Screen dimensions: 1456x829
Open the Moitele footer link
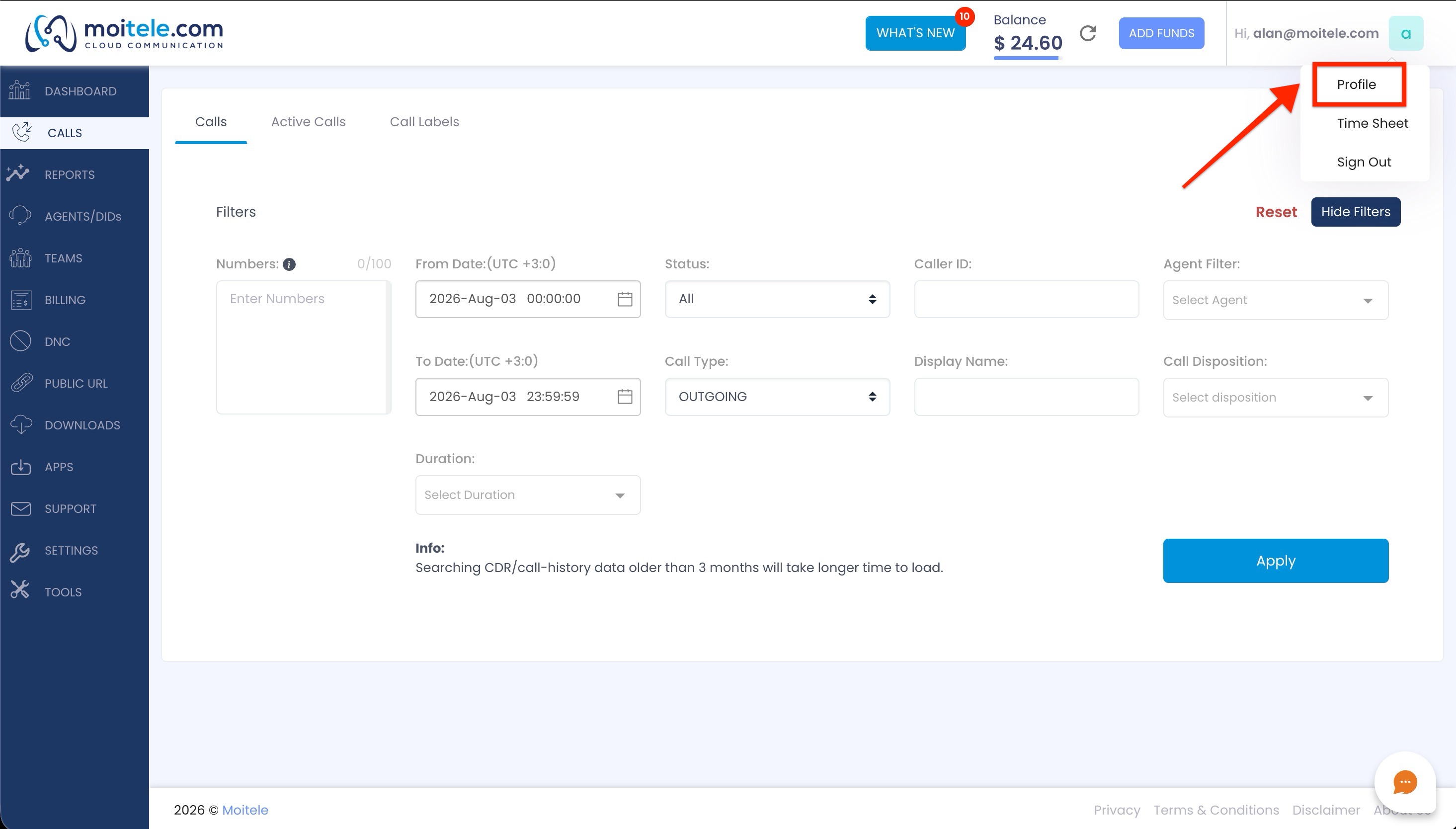point(245,810)
